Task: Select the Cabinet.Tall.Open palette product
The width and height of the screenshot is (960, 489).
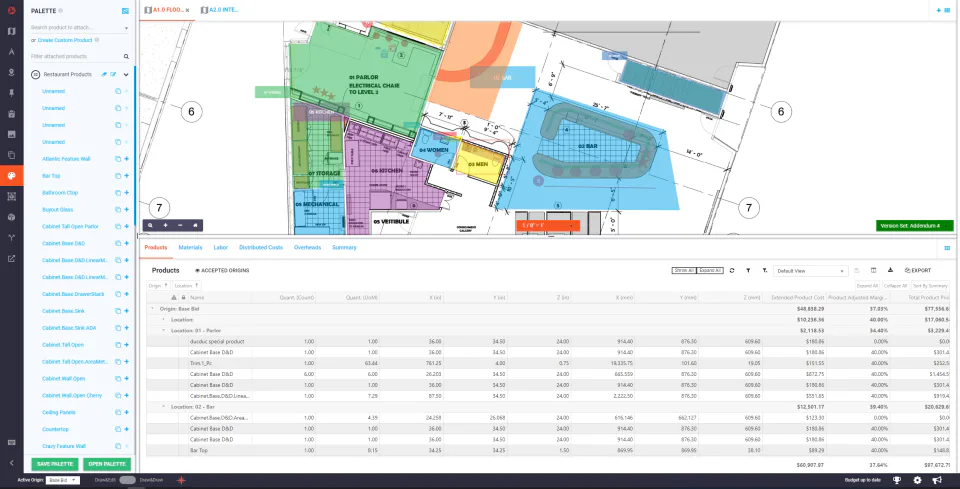Action: [x=63, y=345]
